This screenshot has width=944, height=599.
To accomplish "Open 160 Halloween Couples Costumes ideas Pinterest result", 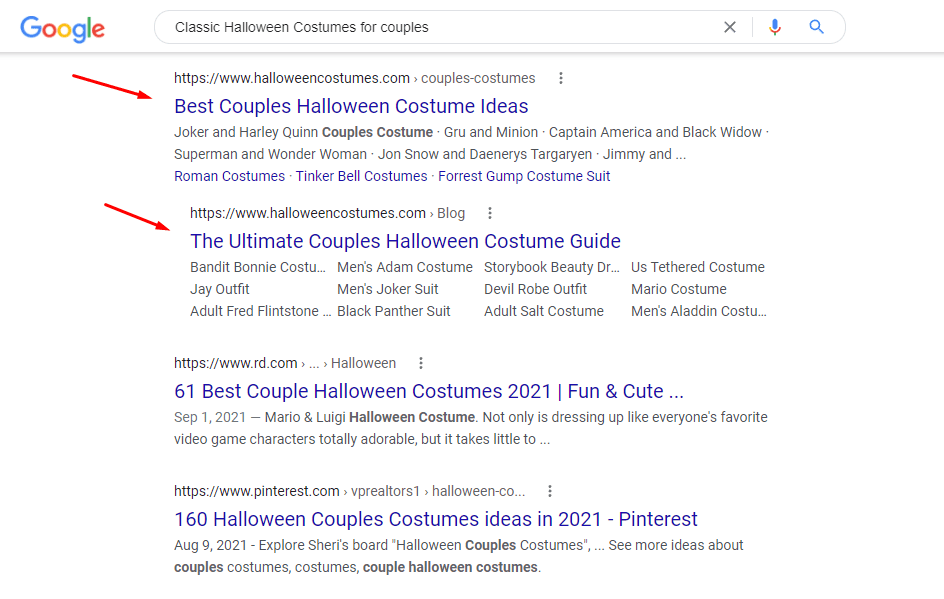I will click(x=436, y=519).
